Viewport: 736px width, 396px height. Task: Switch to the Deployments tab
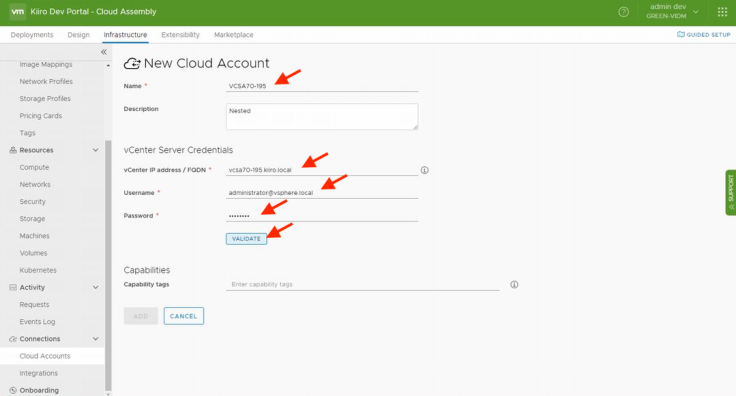(x=32, y=35)
